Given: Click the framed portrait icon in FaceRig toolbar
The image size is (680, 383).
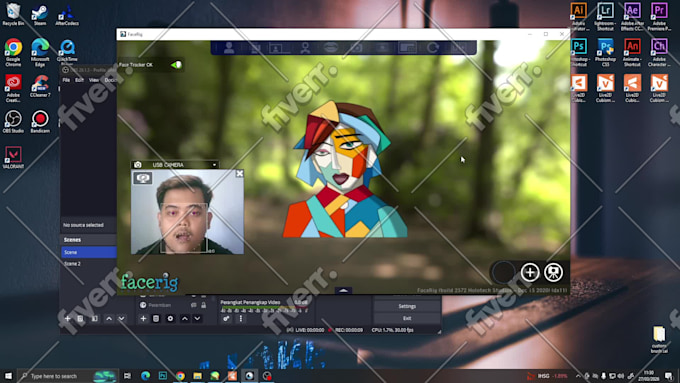Looking at the screenshot, I should (276, 48).
